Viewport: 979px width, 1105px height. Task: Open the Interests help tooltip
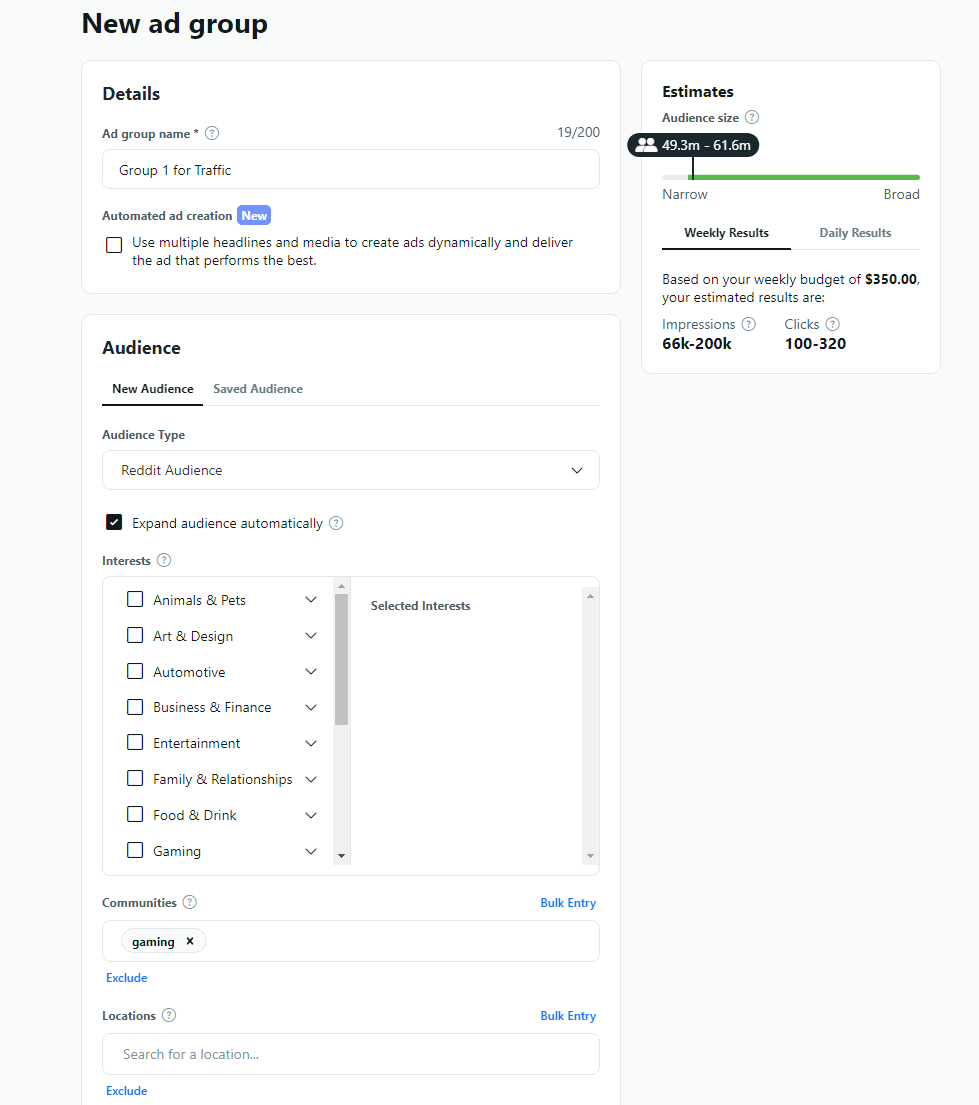[x=163, y=560]
